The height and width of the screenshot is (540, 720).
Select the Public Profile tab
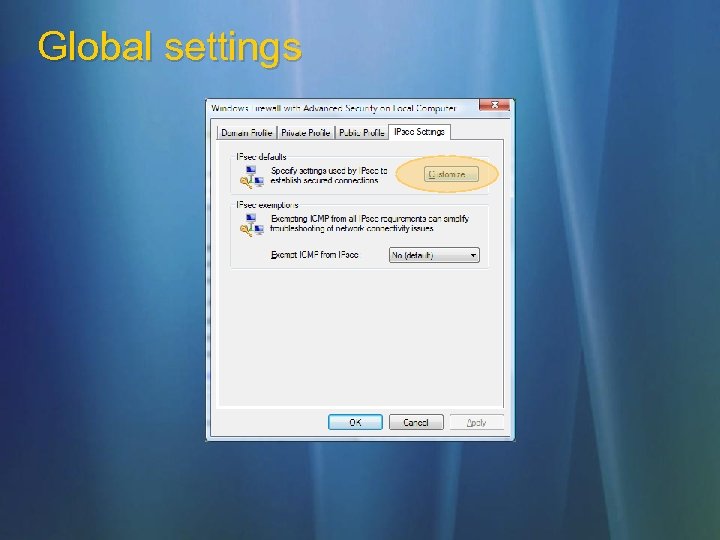point(362,133)
